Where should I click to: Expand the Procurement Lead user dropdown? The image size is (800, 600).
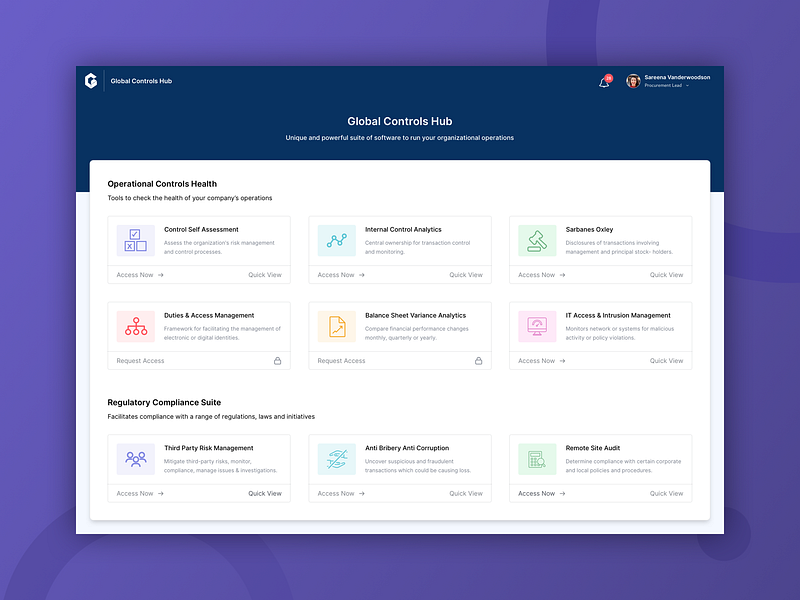pos(687,86)
